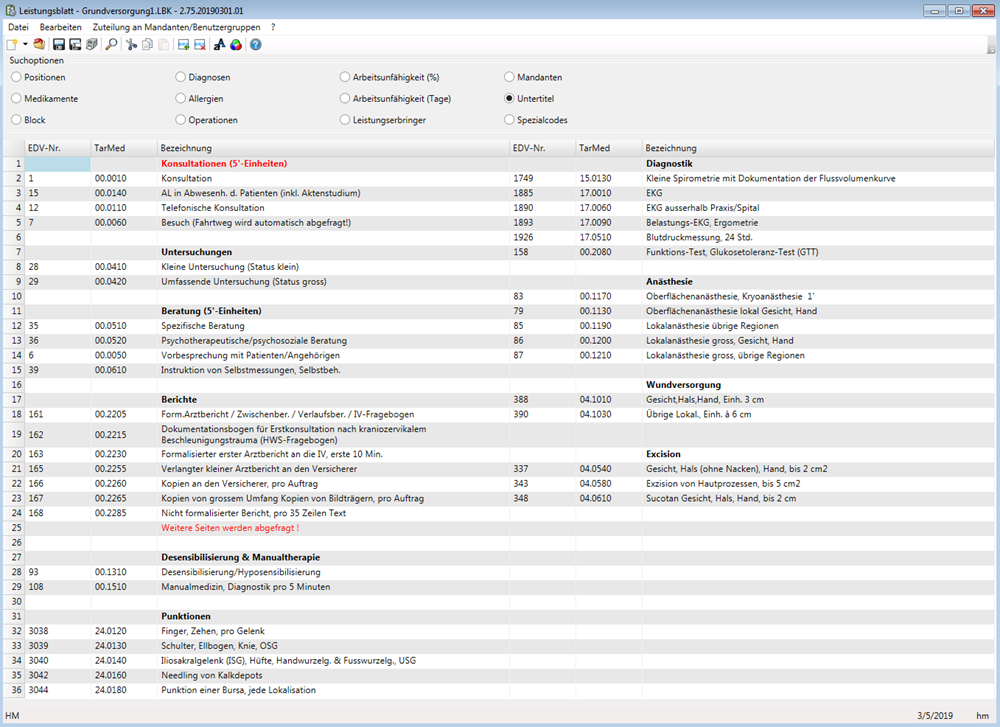Click the right EDV-Nr. column header

[543, 148]
